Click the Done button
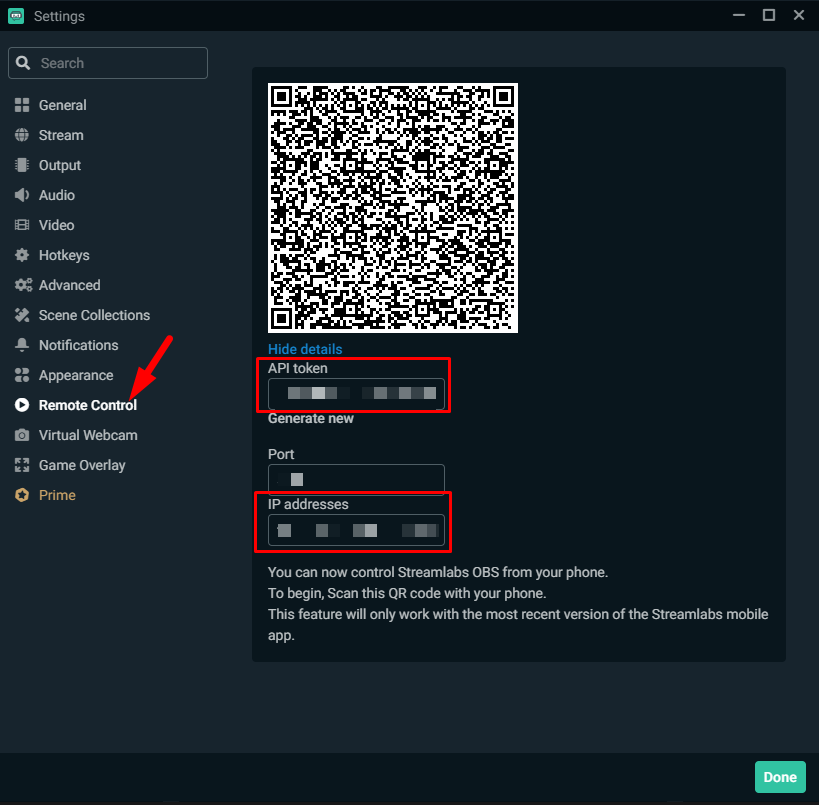 tap(780, 777)
